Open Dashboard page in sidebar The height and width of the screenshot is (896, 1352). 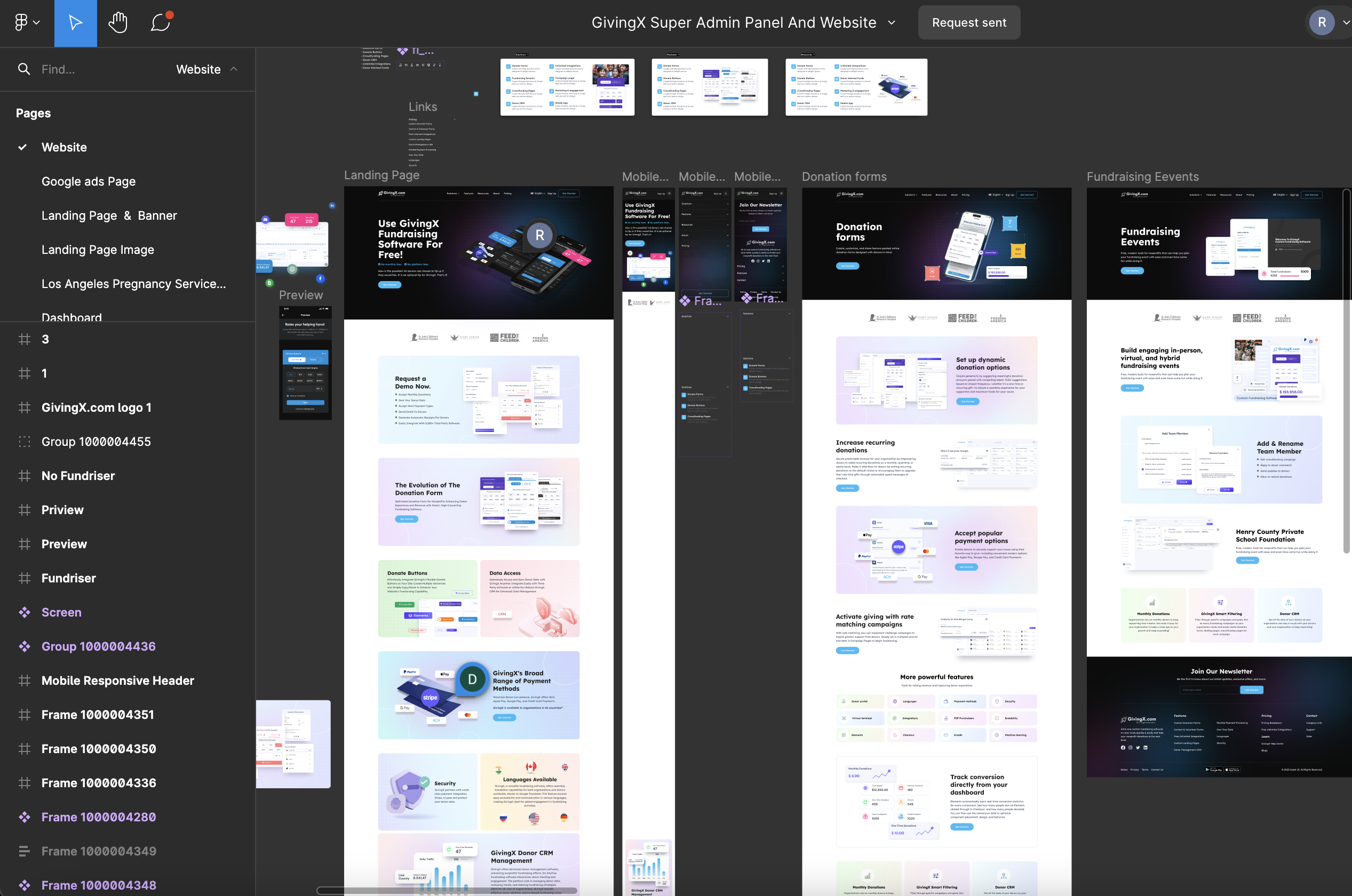[x=71, y=317]
